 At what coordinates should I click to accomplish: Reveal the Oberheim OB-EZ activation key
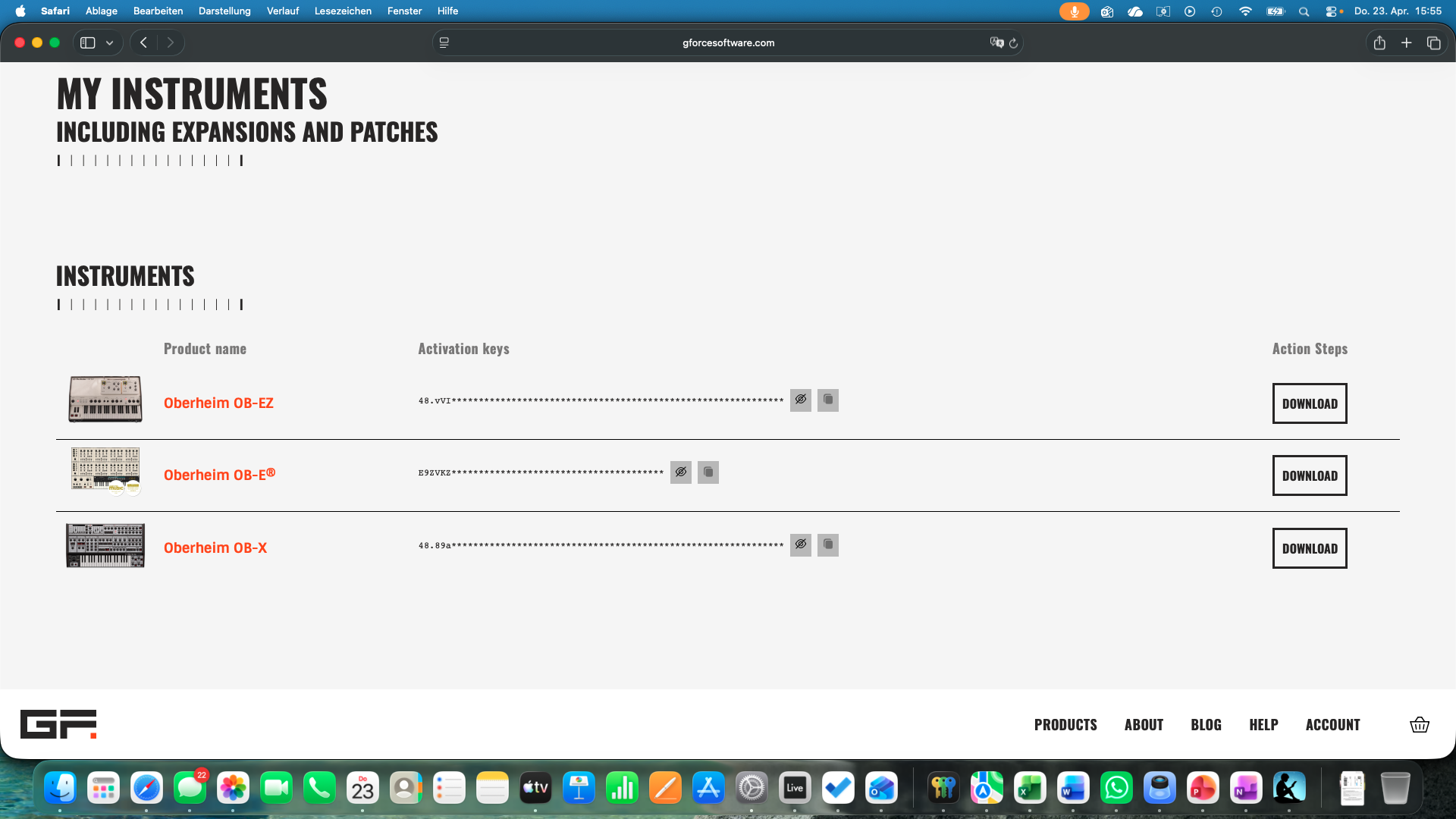point(801,400)
